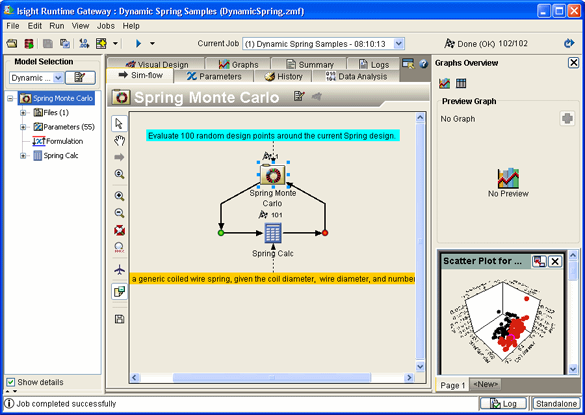Open the Help menu
Screen dimensions: 585x415
click(x=131, y=26)
